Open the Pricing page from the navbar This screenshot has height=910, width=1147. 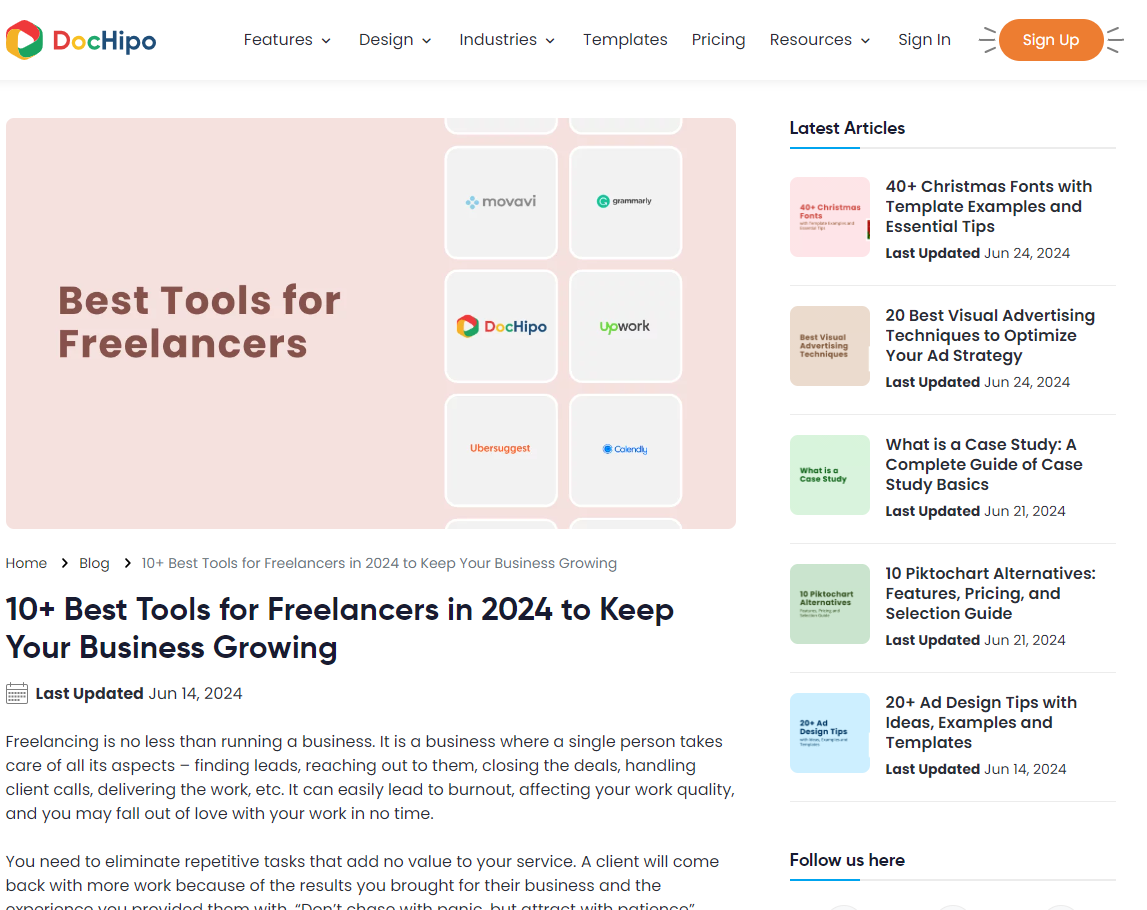pos(718,39)
